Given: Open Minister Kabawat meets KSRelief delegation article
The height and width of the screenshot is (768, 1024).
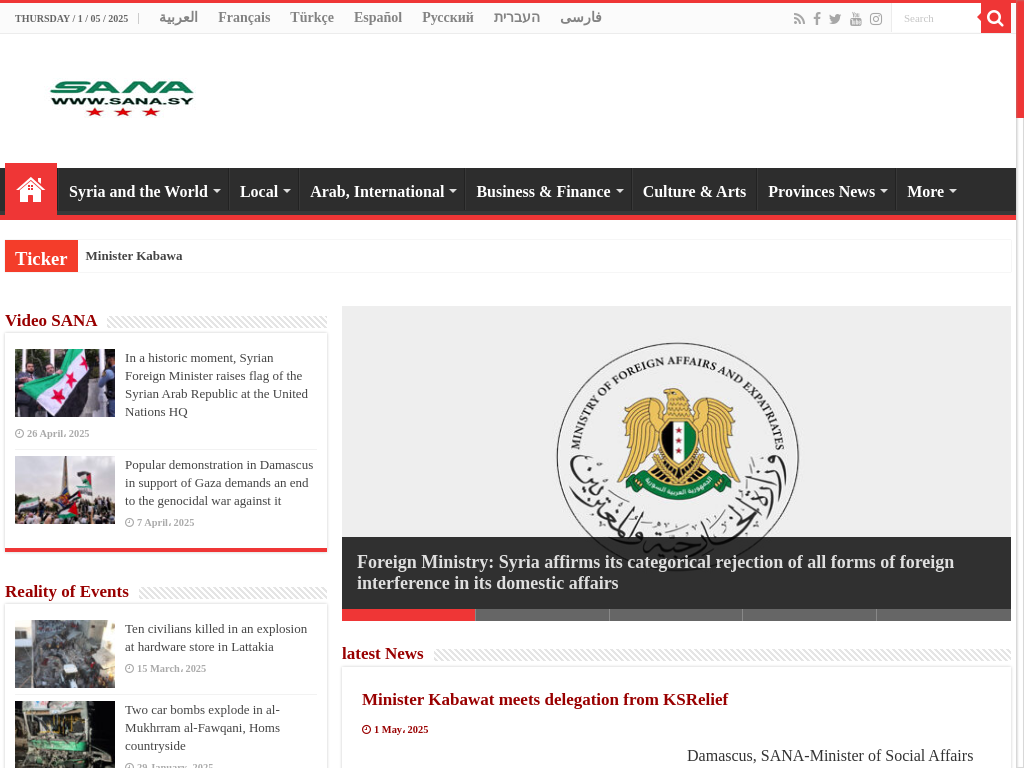Looking at the screenshot, I should [x=545, y=700].
